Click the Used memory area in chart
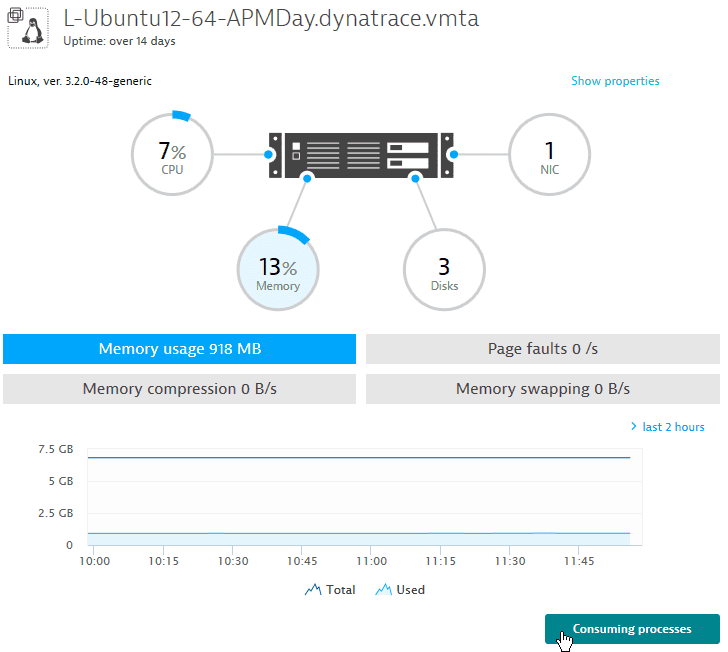Viewport: 728px width, 652px height. click(359, 539)
